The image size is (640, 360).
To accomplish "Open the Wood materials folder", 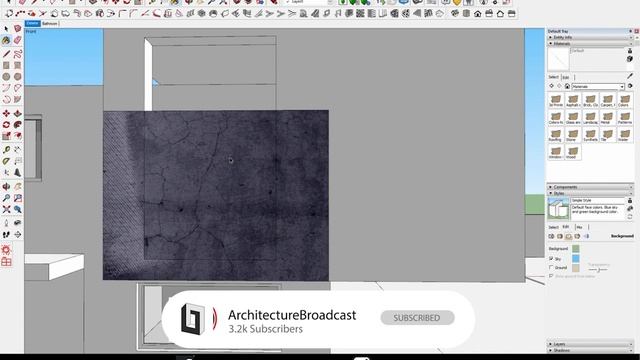I will tap(572, 153).
